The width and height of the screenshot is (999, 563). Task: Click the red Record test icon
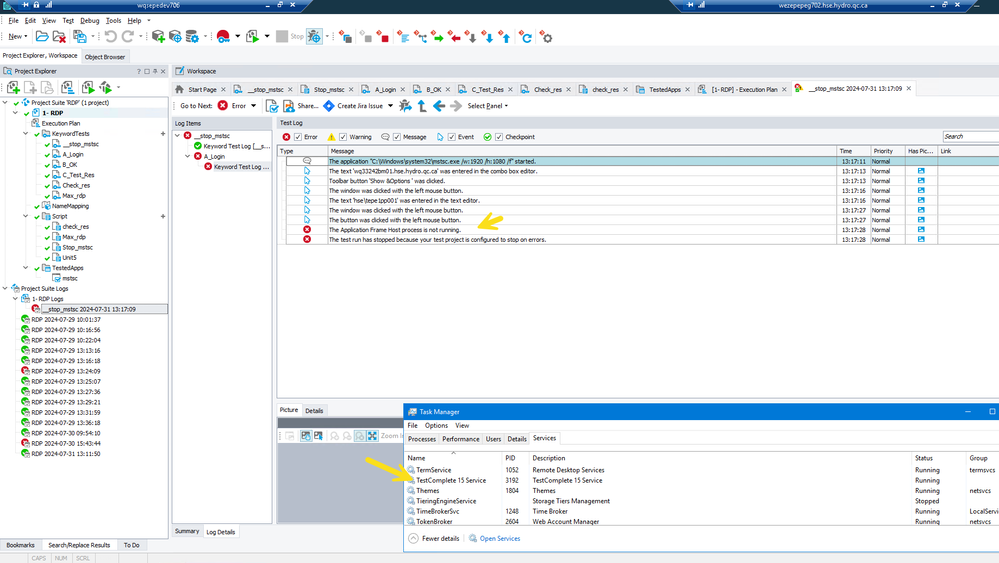tap(223, 37)
